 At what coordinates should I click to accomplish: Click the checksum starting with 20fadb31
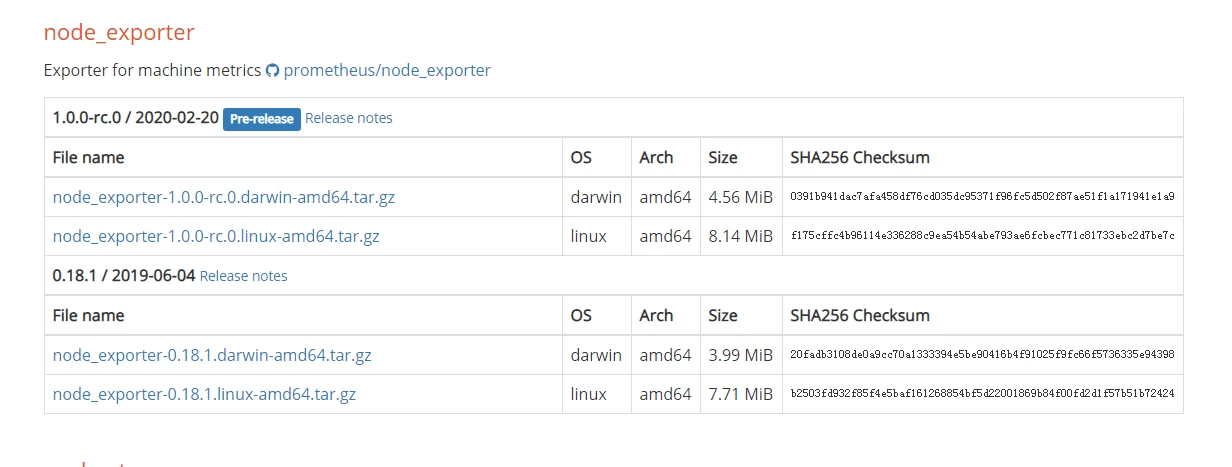click(982, 355)
